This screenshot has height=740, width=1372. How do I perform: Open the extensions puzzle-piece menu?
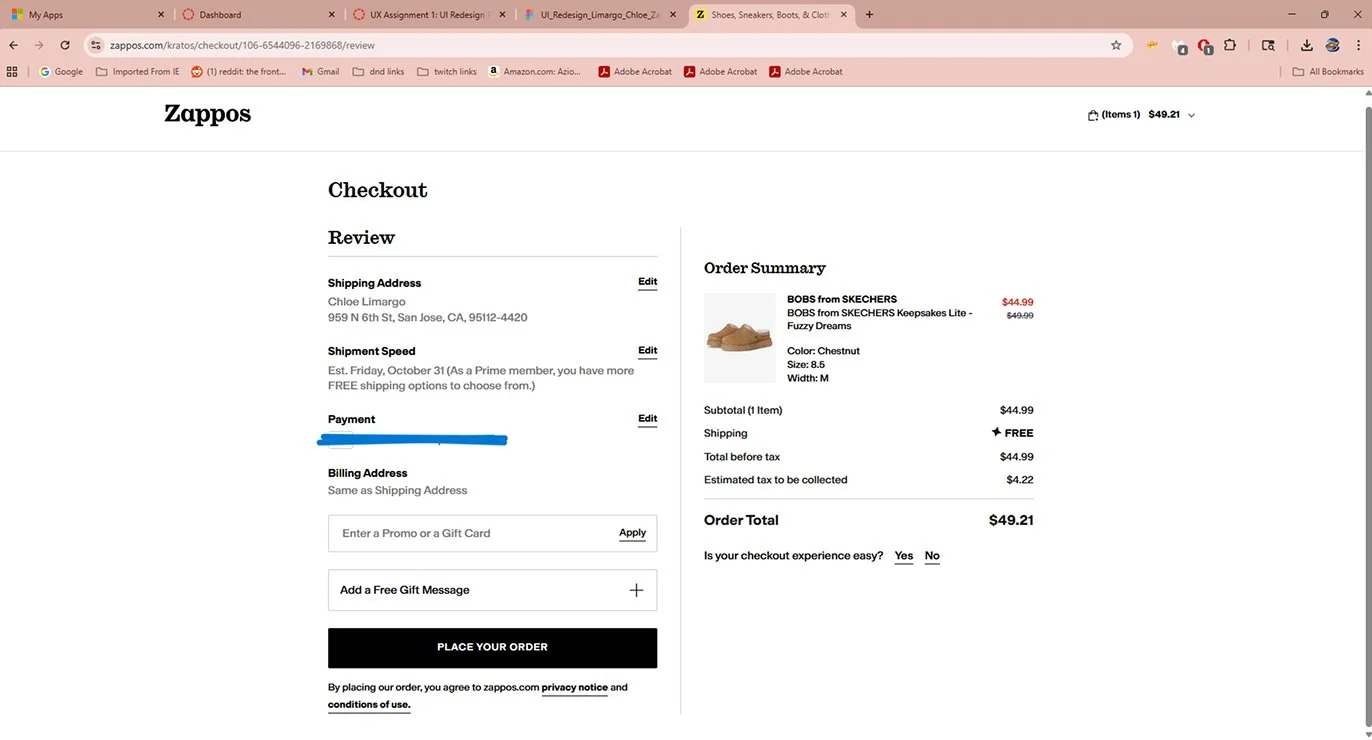point(1230,45)
